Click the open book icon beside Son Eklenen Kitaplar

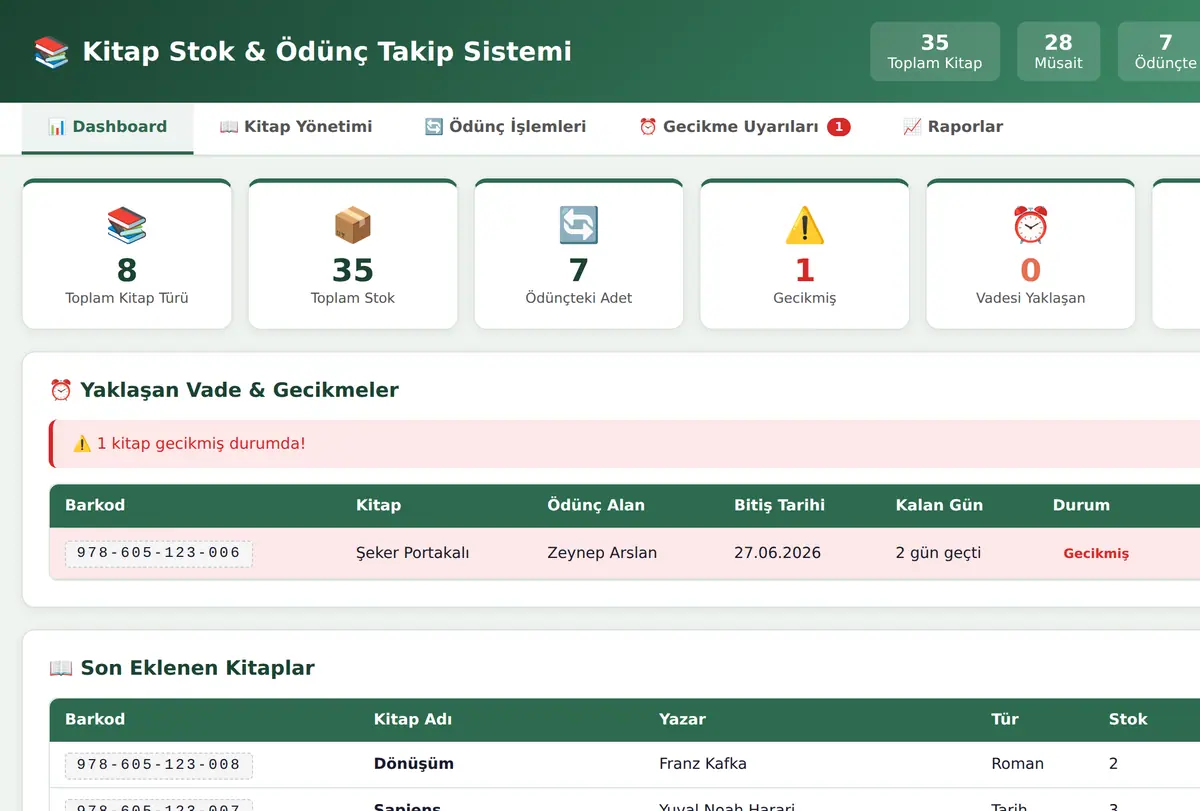point(61,668)
